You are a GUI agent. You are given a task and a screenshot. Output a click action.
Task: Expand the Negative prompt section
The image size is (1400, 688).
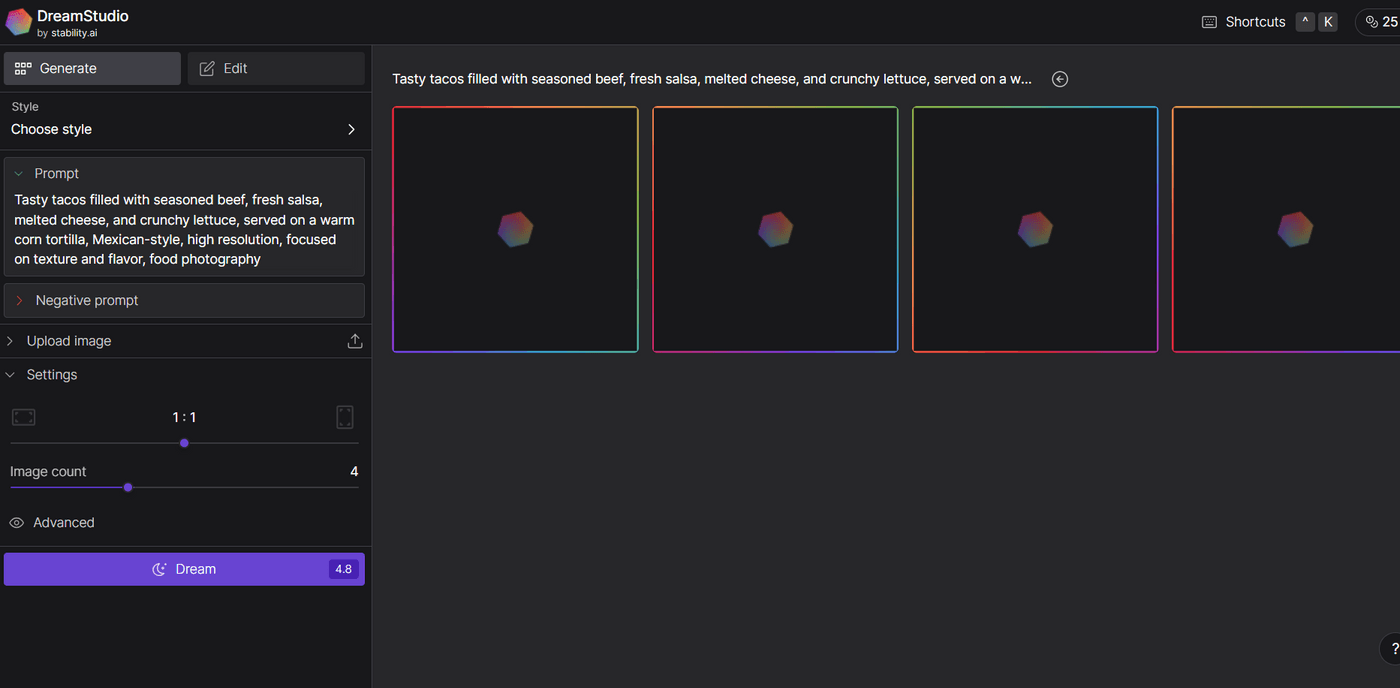click(x=19, y=301)
